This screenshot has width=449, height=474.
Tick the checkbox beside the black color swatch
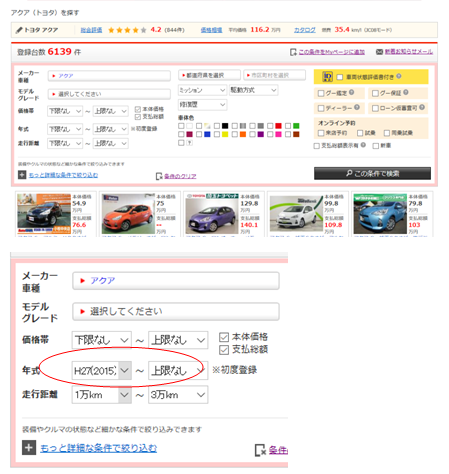pyautogui.click(x=217, y=126)
